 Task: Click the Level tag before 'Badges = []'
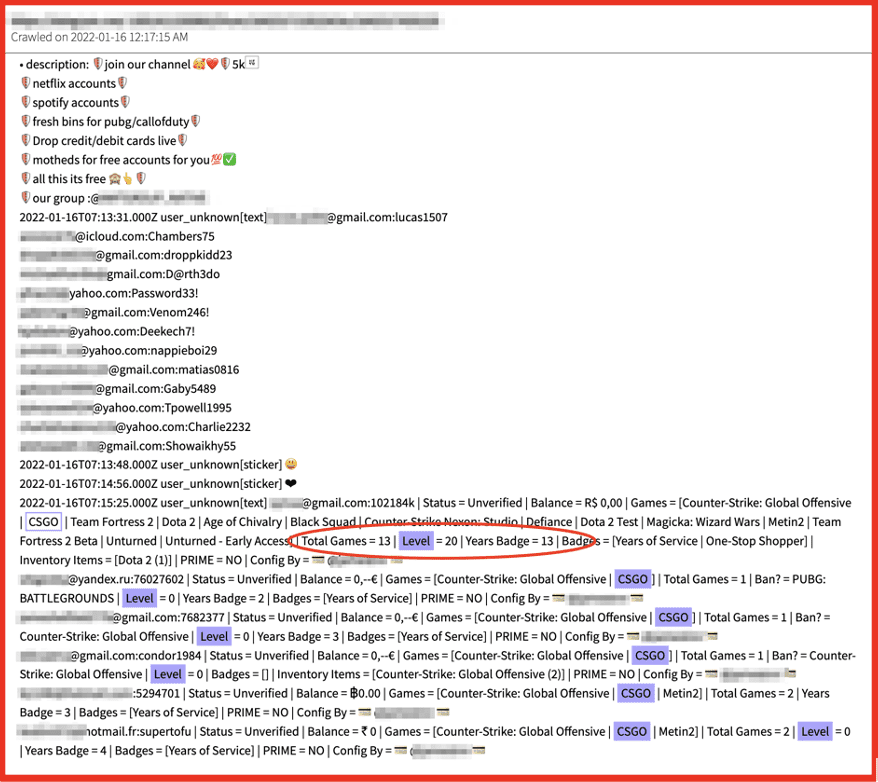pyautogui.click(x=167, y=675)
